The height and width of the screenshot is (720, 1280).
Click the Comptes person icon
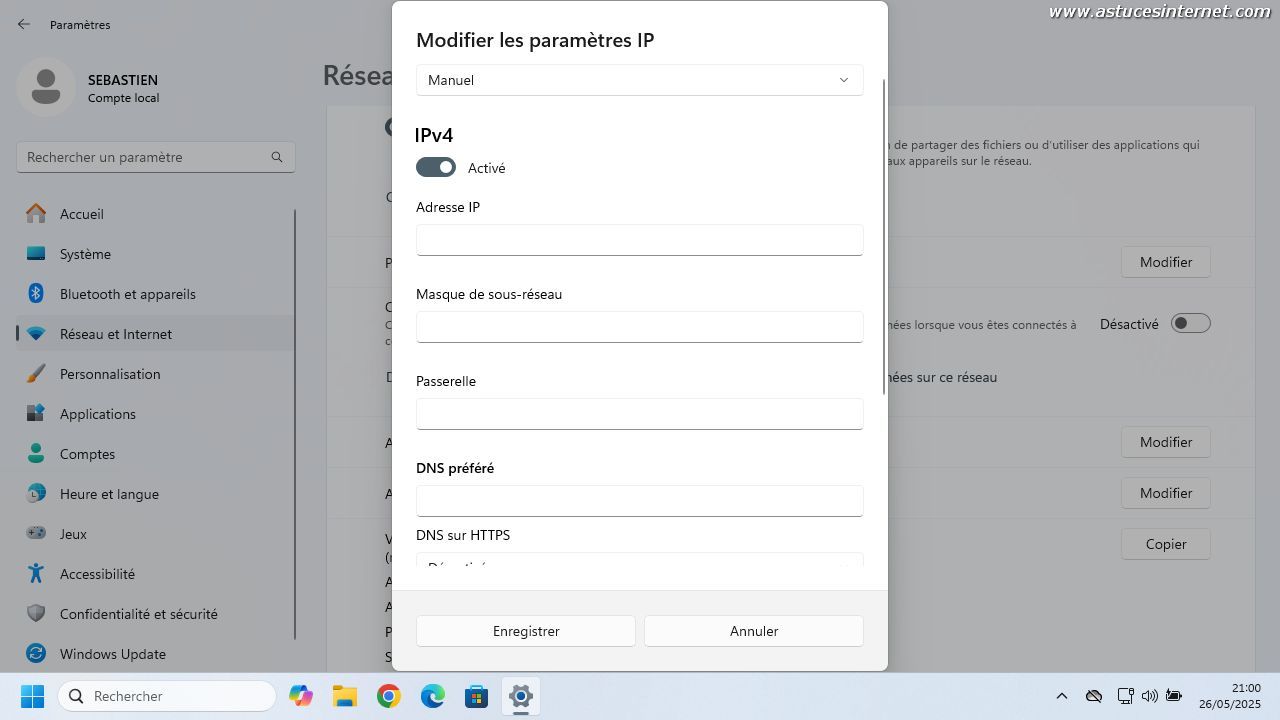click(36, 454)
